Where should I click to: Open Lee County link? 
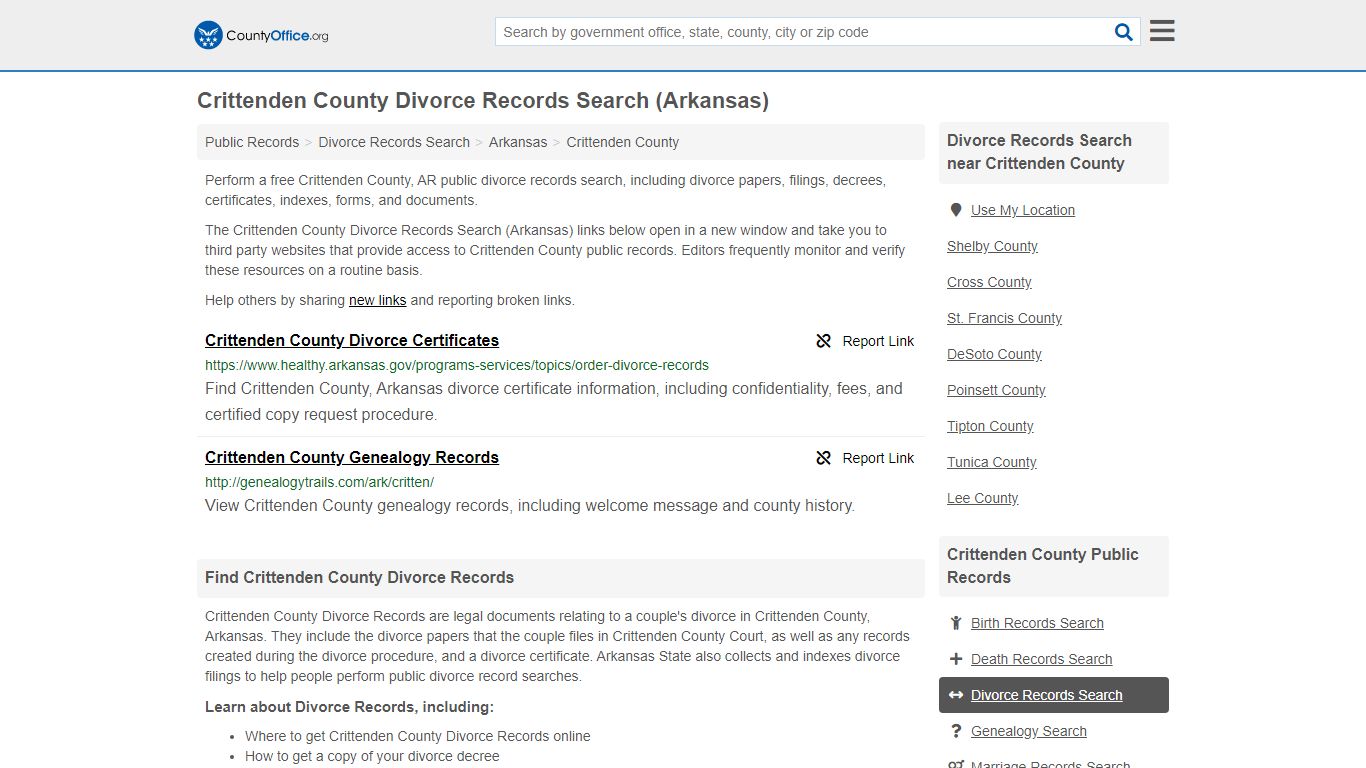coord(982,498)
